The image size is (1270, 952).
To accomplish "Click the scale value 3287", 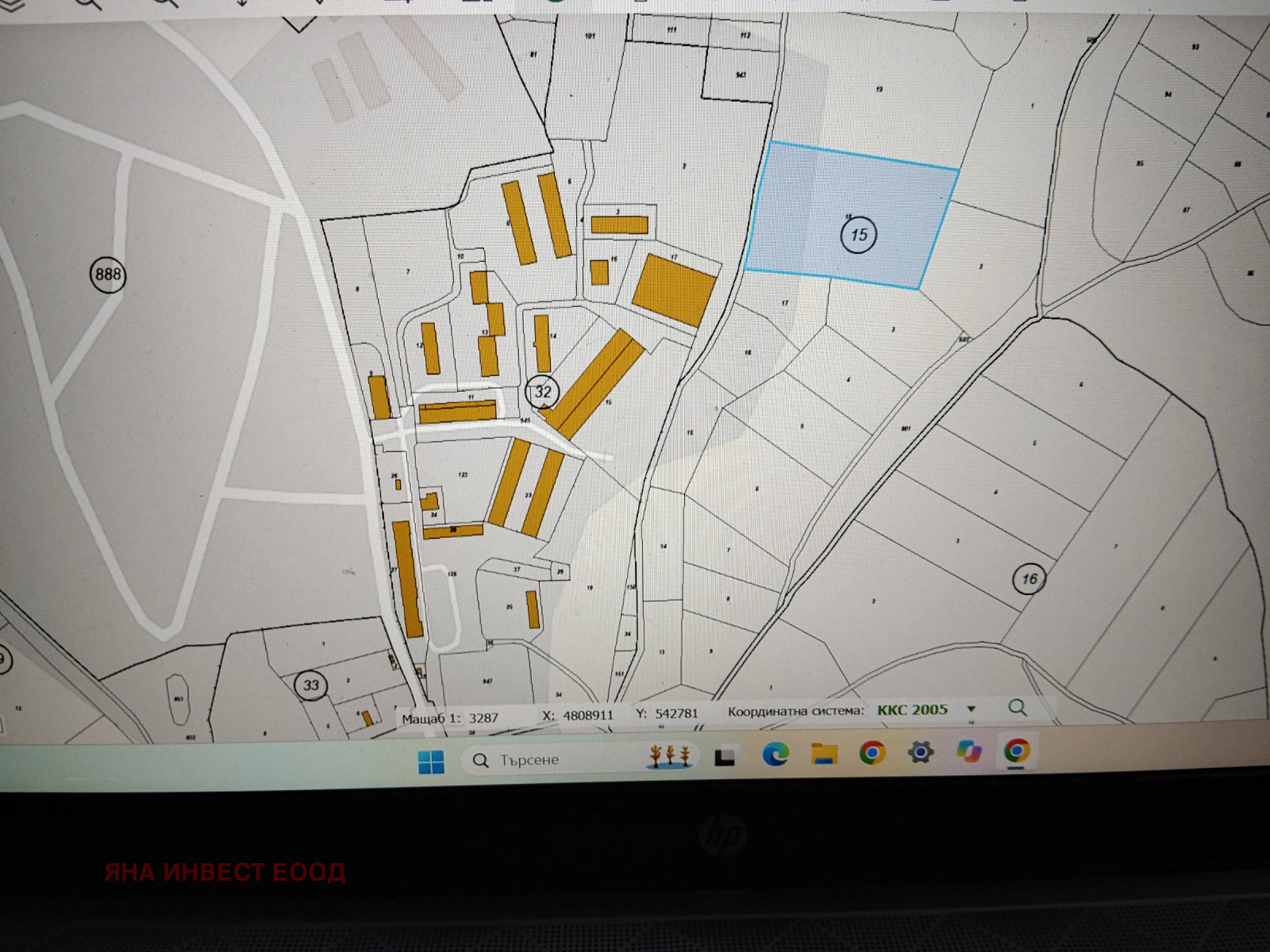I will [483, 718].
